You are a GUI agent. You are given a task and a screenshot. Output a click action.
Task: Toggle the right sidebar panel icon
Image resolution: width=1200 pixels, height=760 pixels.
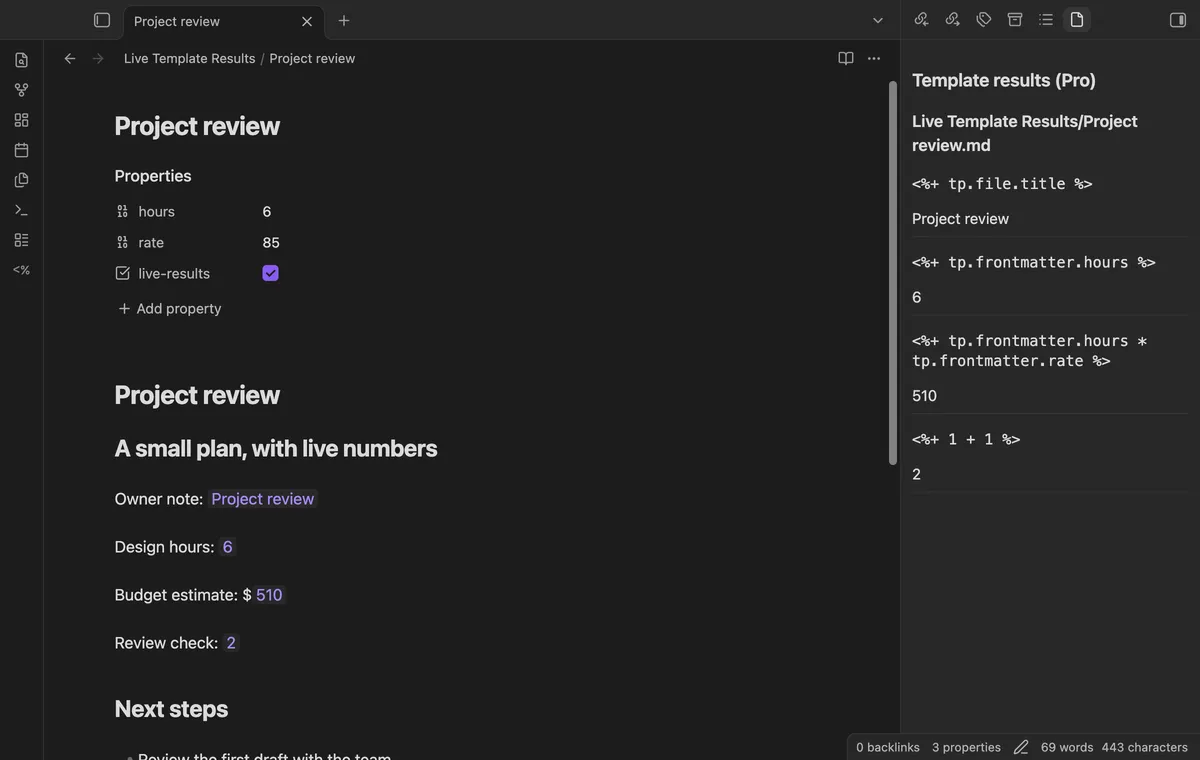pos(1178,20)
